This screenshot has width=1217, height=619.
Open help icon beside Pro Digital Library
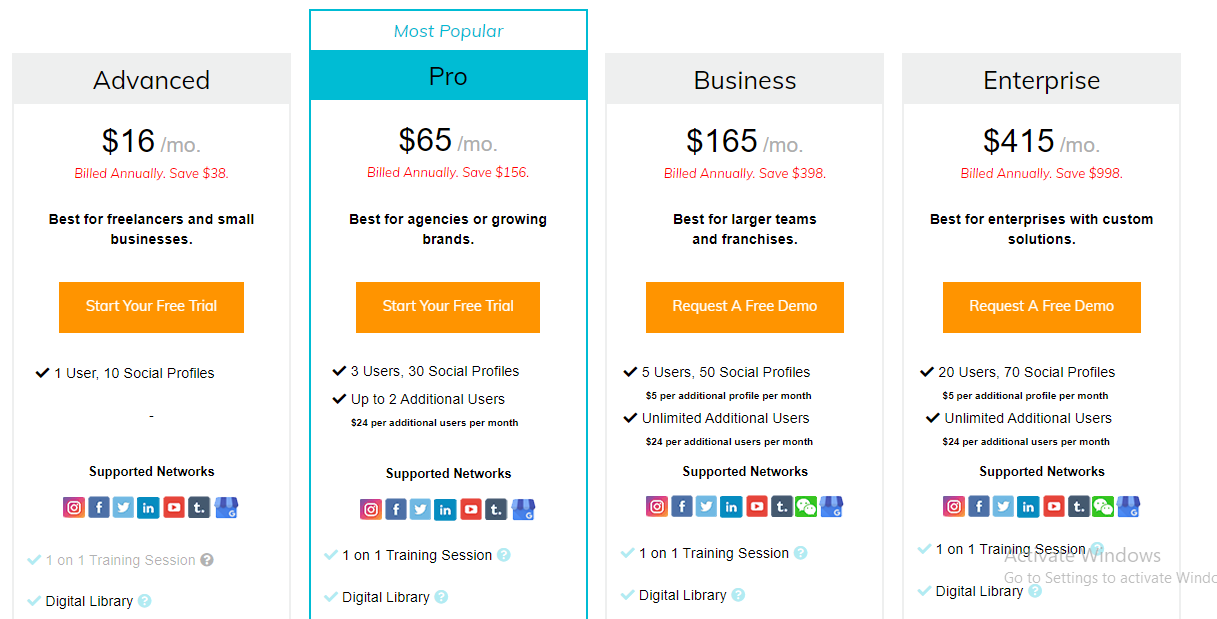click(x=441, y=597)
